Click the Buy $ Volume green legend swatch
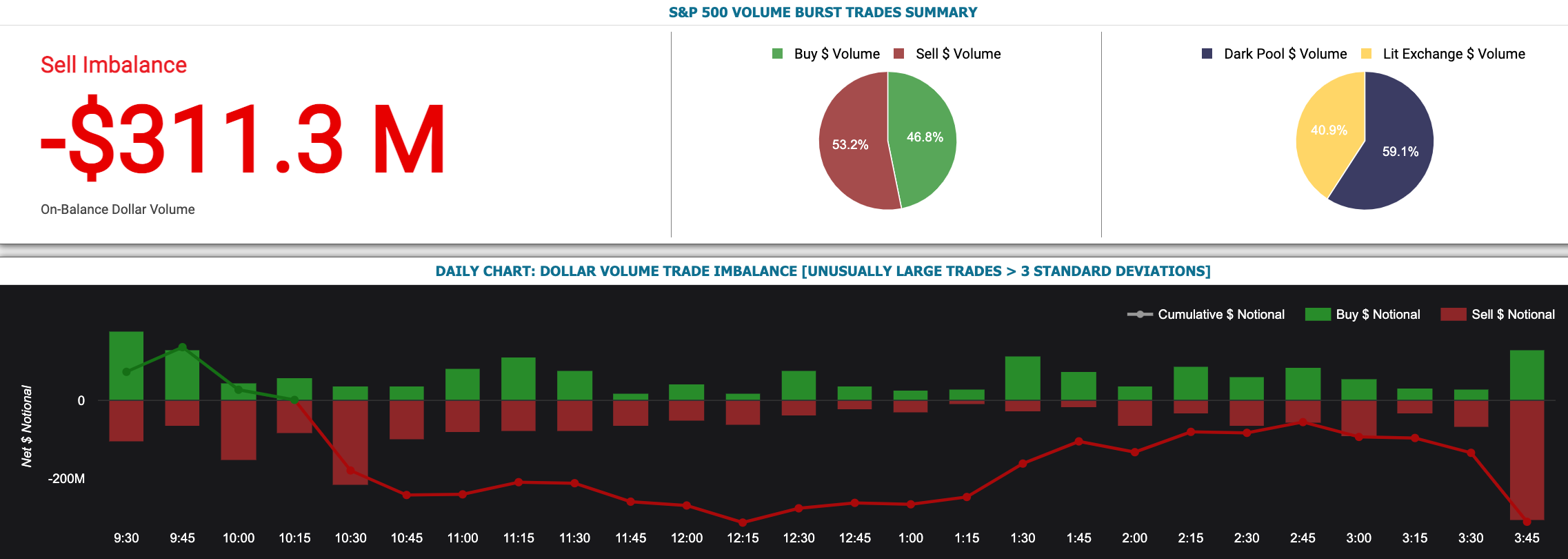Viewport: 1568px width, 559px height. [777, 54]
